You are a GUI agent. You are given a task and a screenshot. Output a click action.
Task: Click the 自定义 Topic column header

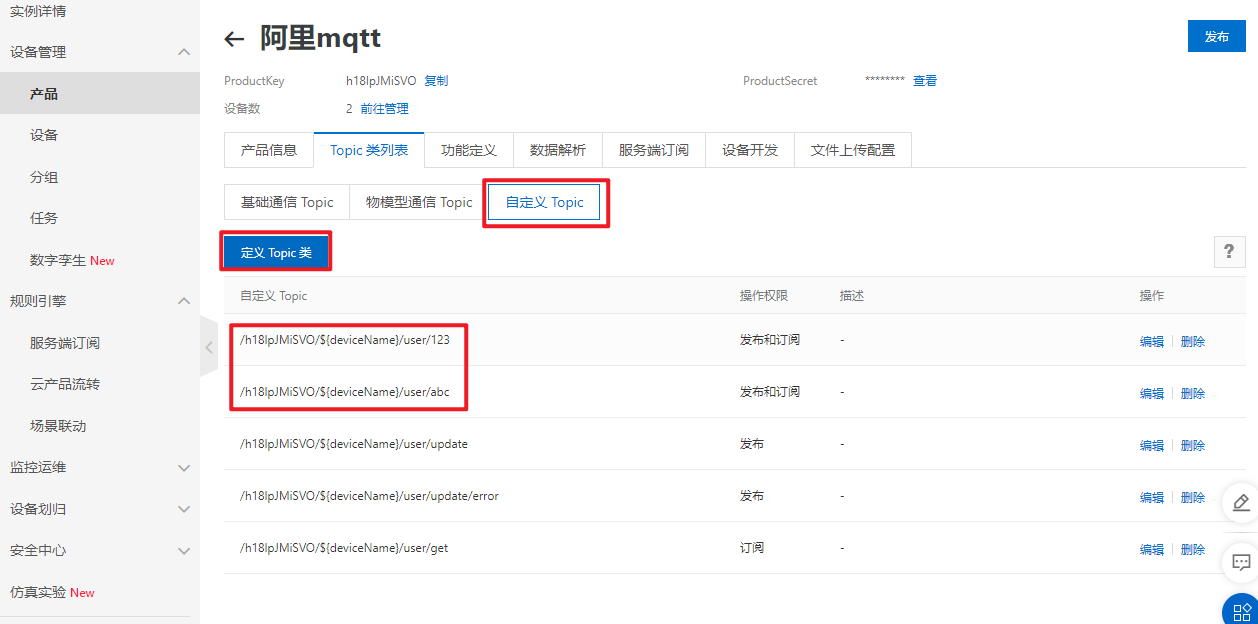coord(273,296)
